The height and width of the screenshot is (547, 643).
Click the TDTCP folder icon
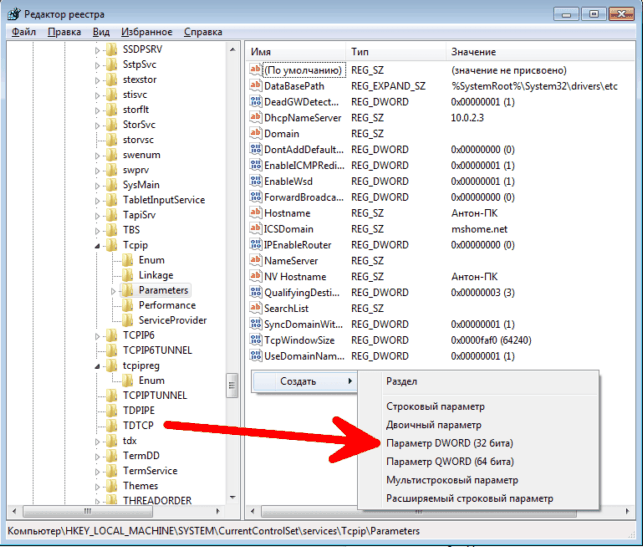point(112,425)
